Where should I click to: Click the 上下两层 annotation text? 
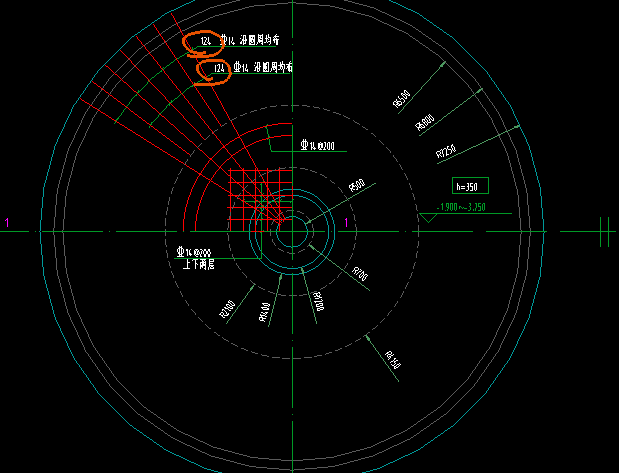pos(199,264)
